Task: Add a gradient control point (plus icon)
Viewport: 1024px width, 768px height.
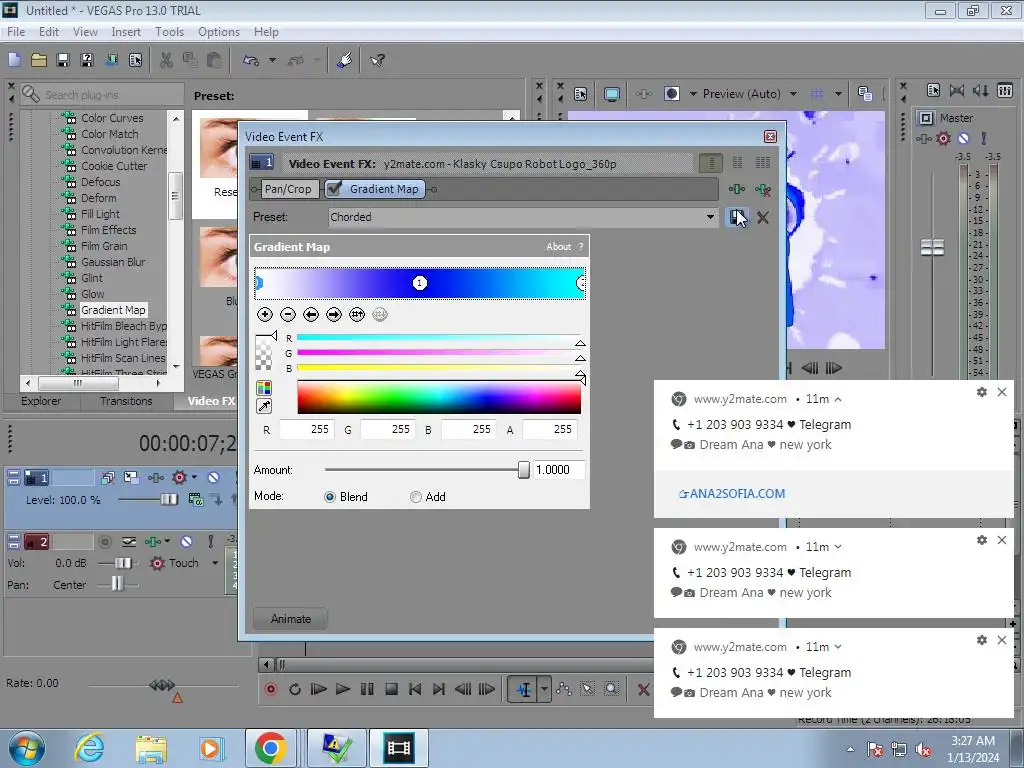Action: tap(264, 315)
